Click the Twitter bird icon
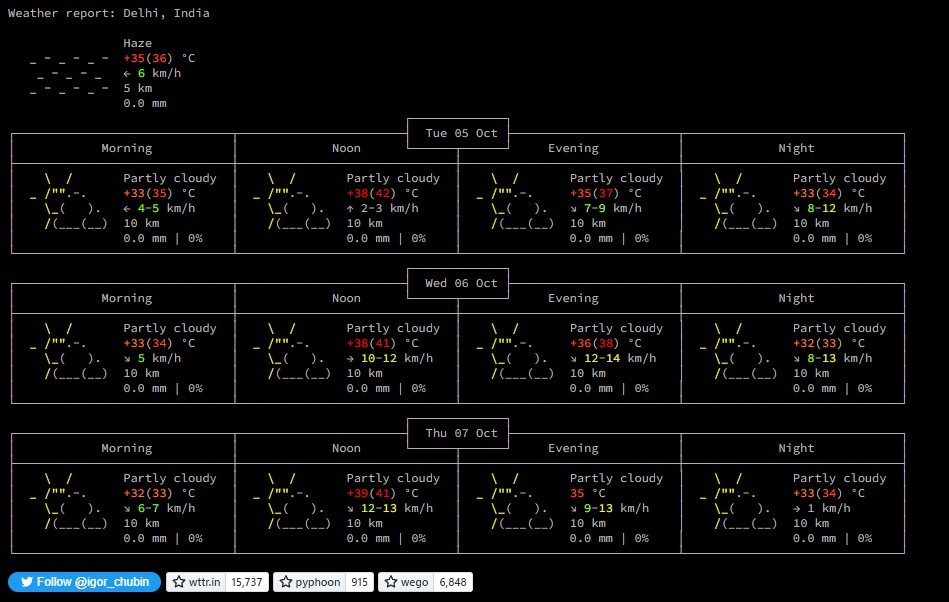 click(27, 582)
